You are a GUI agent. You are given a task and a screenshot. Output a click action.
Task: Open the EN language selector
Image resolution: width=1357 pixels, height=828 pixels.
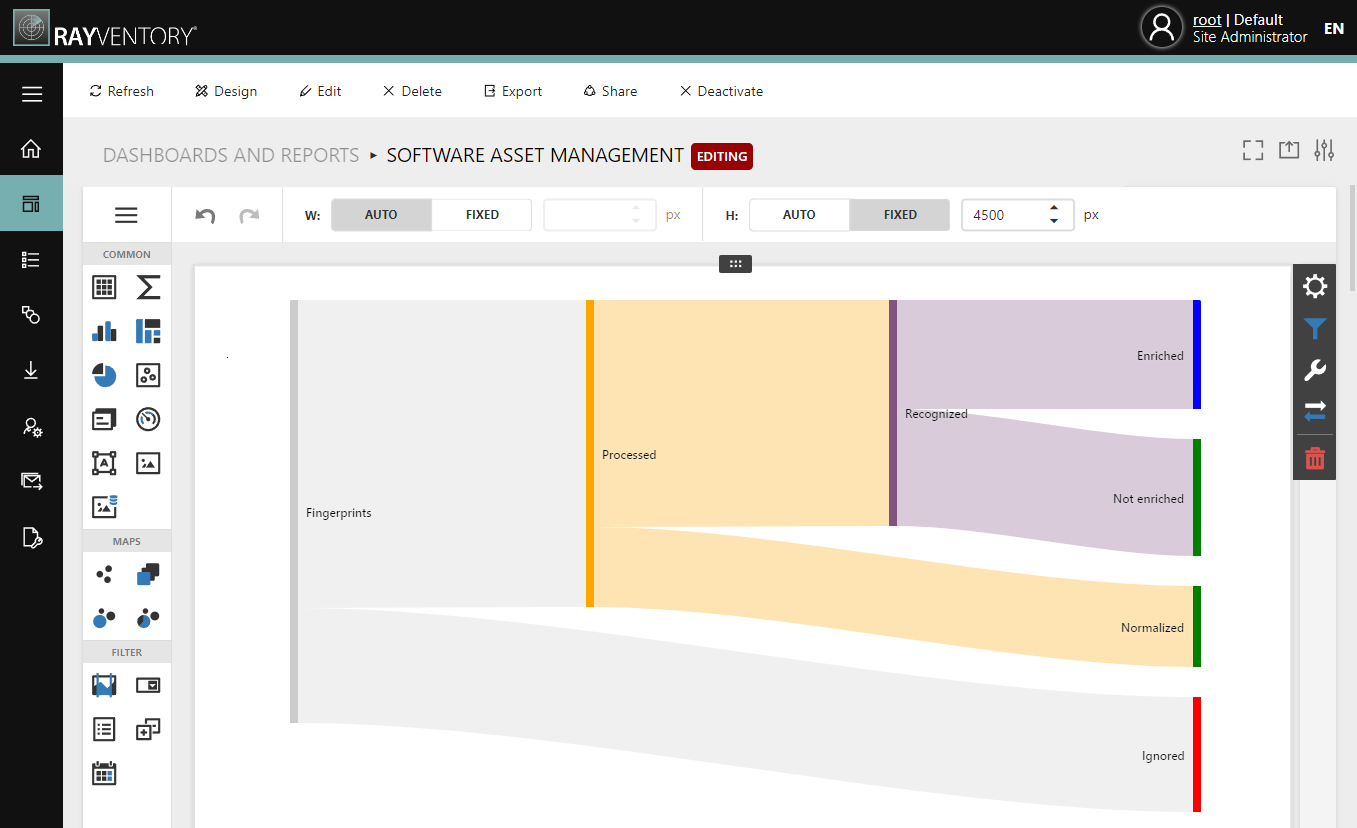click(x=1333, y=28)
